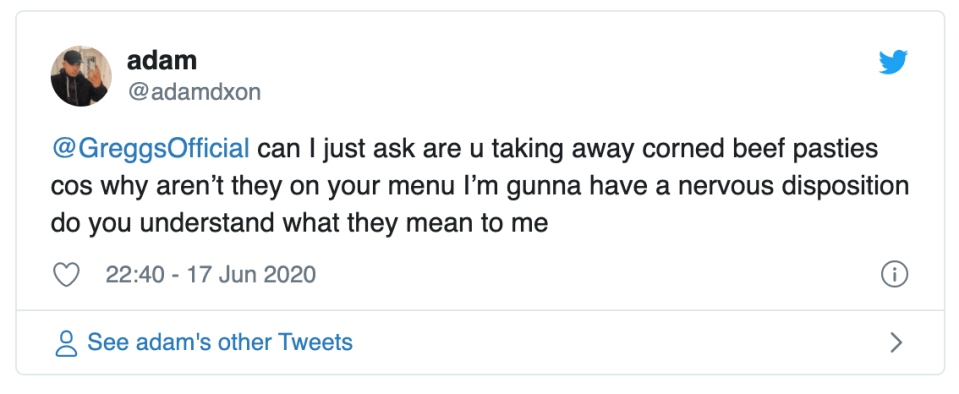
Task: Click the line do you understand what they mean to me
Action: (300, 223)
